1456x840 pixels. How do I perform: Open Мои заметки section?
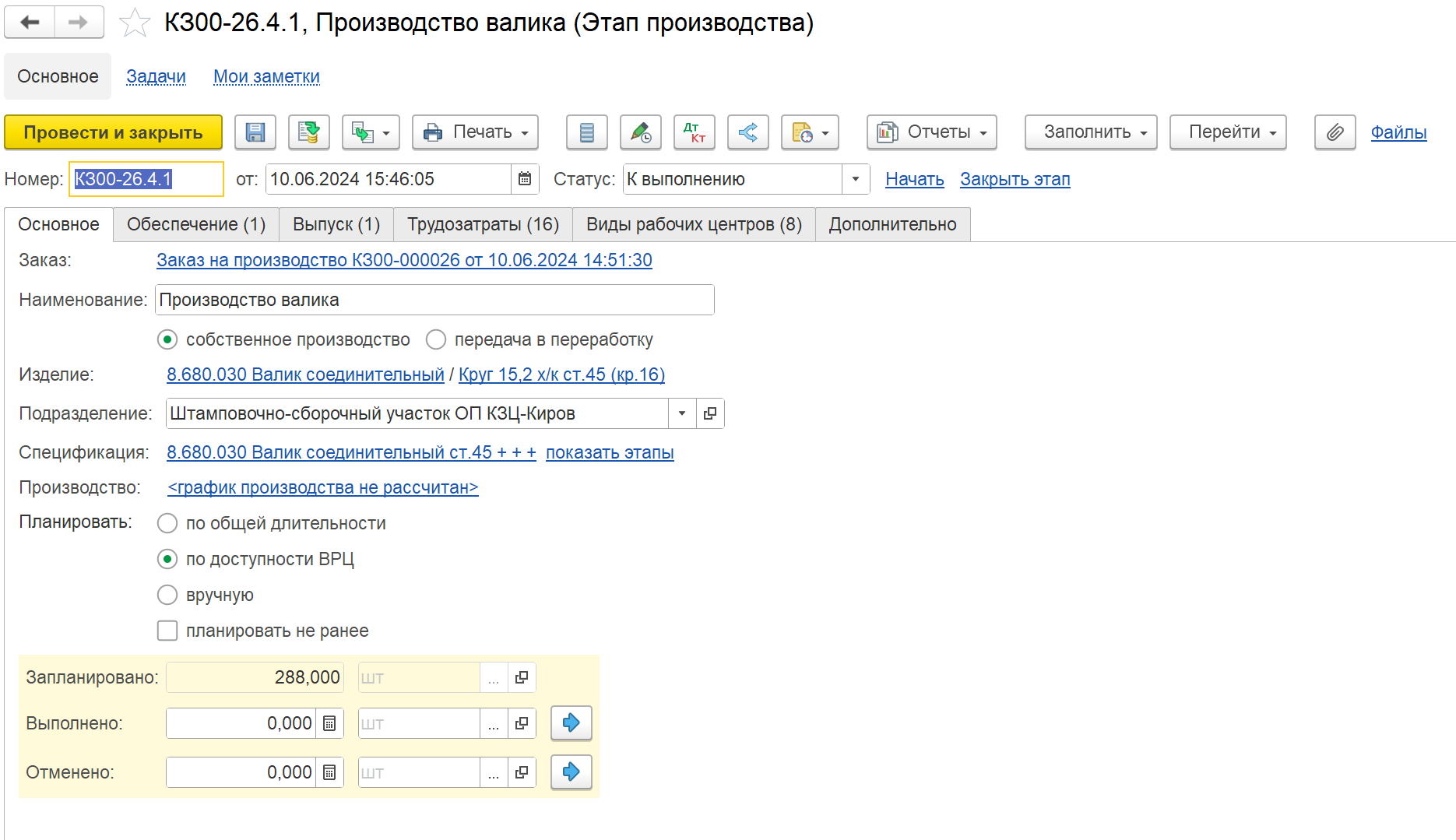[x=266, y=76]
